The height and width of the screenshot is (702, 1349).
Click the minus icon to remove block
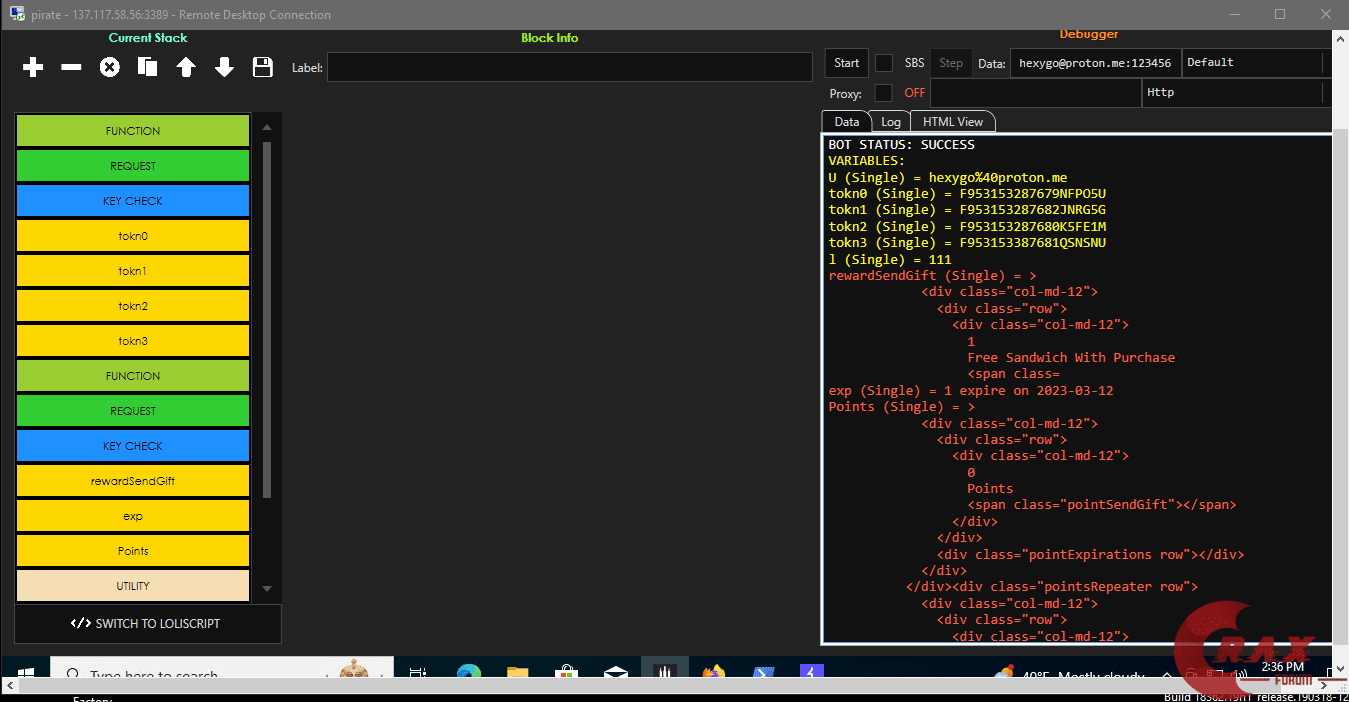point(71,67)
